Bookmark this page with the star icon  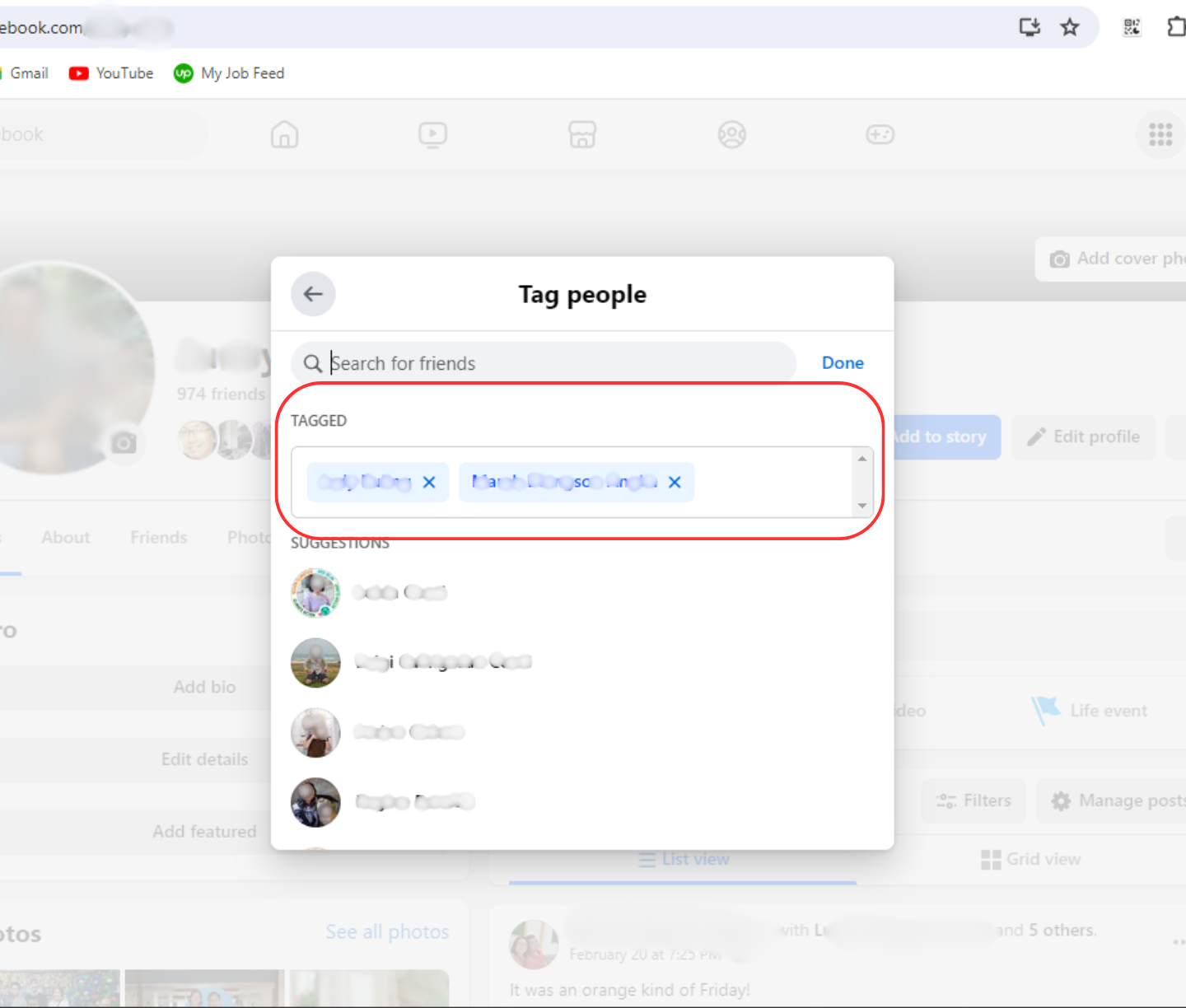point(1070,27)
